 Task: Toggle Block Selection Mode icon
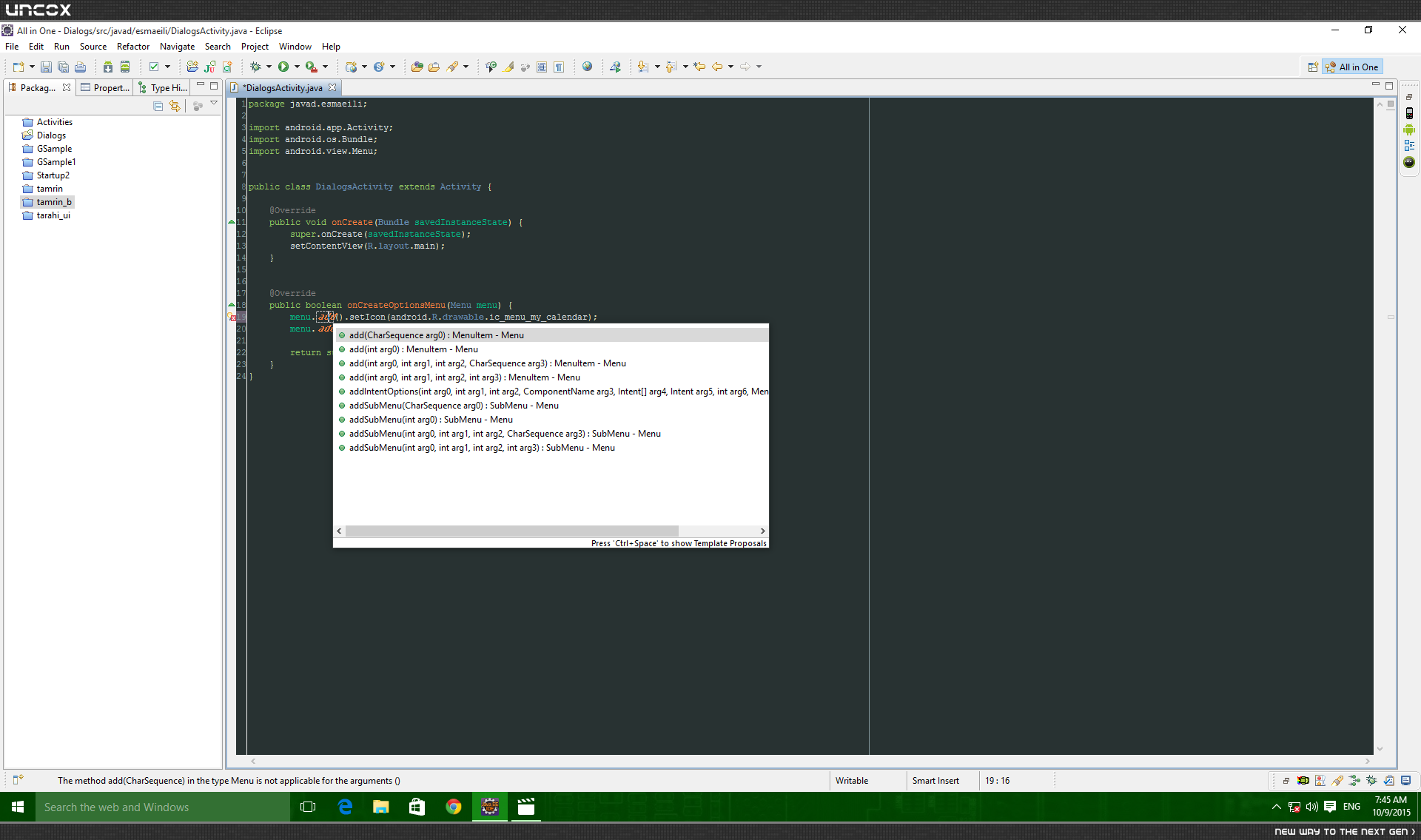[x=542, y=67]
